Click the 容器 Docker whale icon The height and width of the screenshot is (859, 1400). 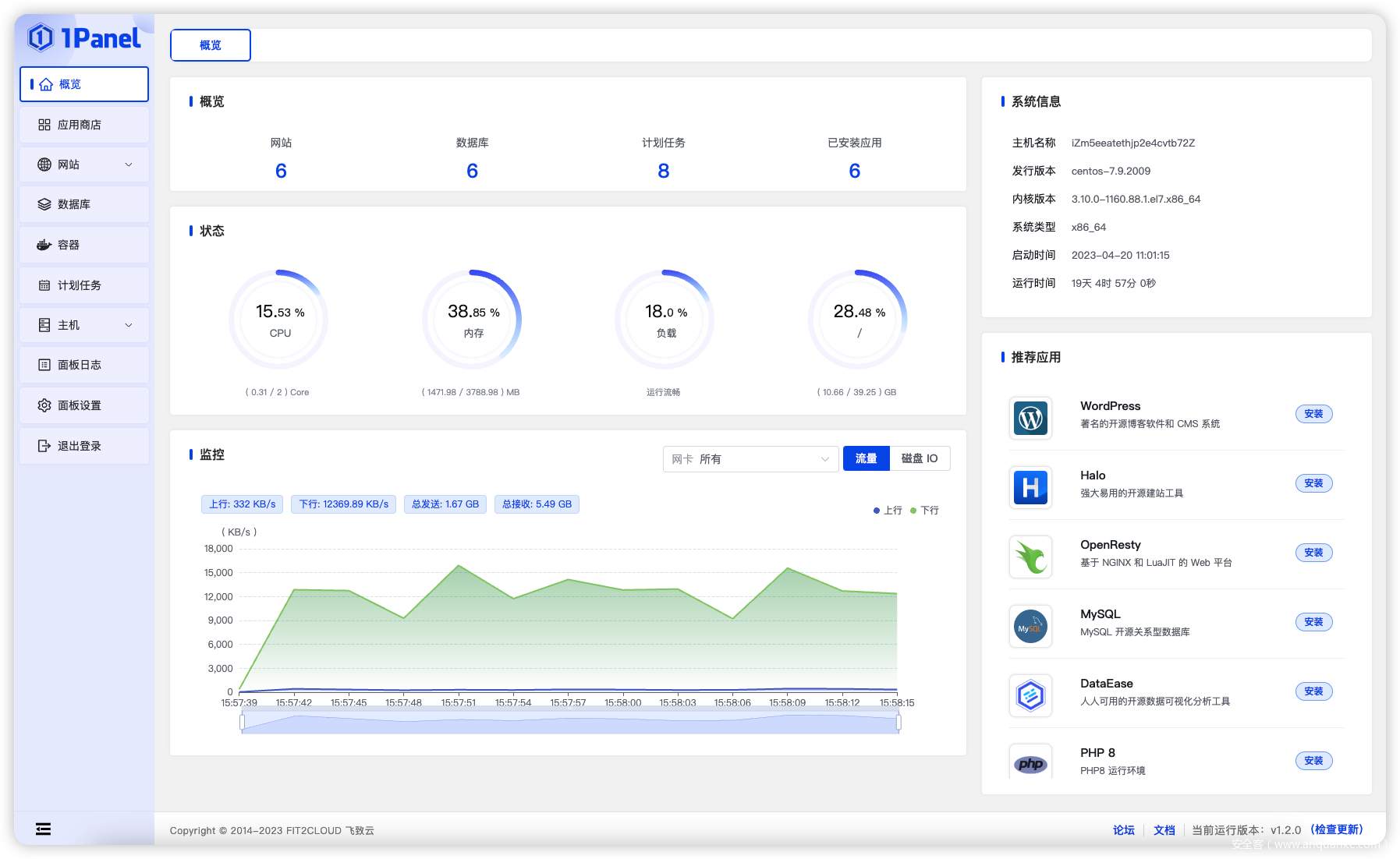tap(44, 245)
